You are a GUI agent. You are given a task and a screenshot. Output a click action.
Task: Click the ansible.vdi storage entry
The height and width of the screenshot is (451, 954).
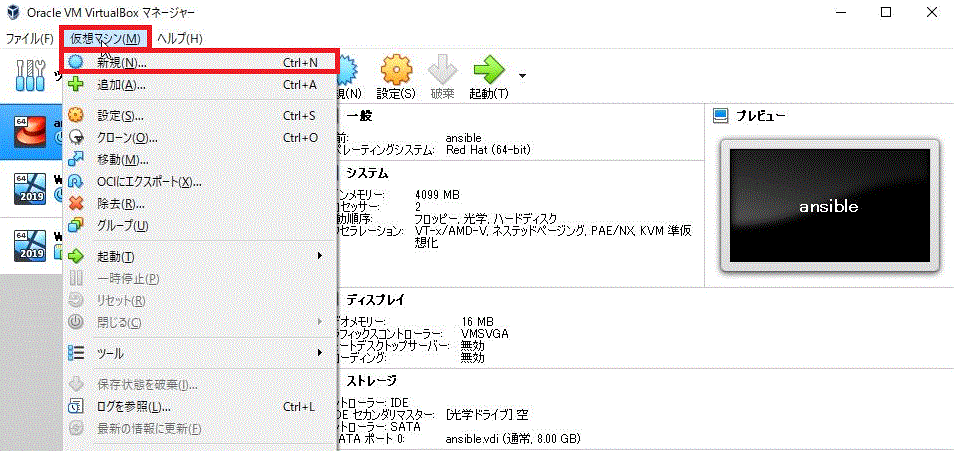(x=513, y=439)
